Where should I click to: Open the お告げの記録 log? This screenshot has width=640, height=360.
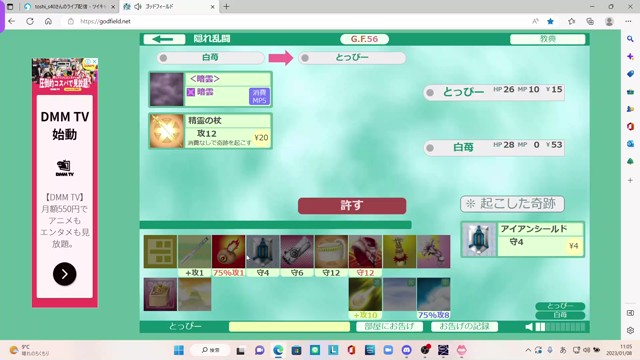(x=464, y=326)
